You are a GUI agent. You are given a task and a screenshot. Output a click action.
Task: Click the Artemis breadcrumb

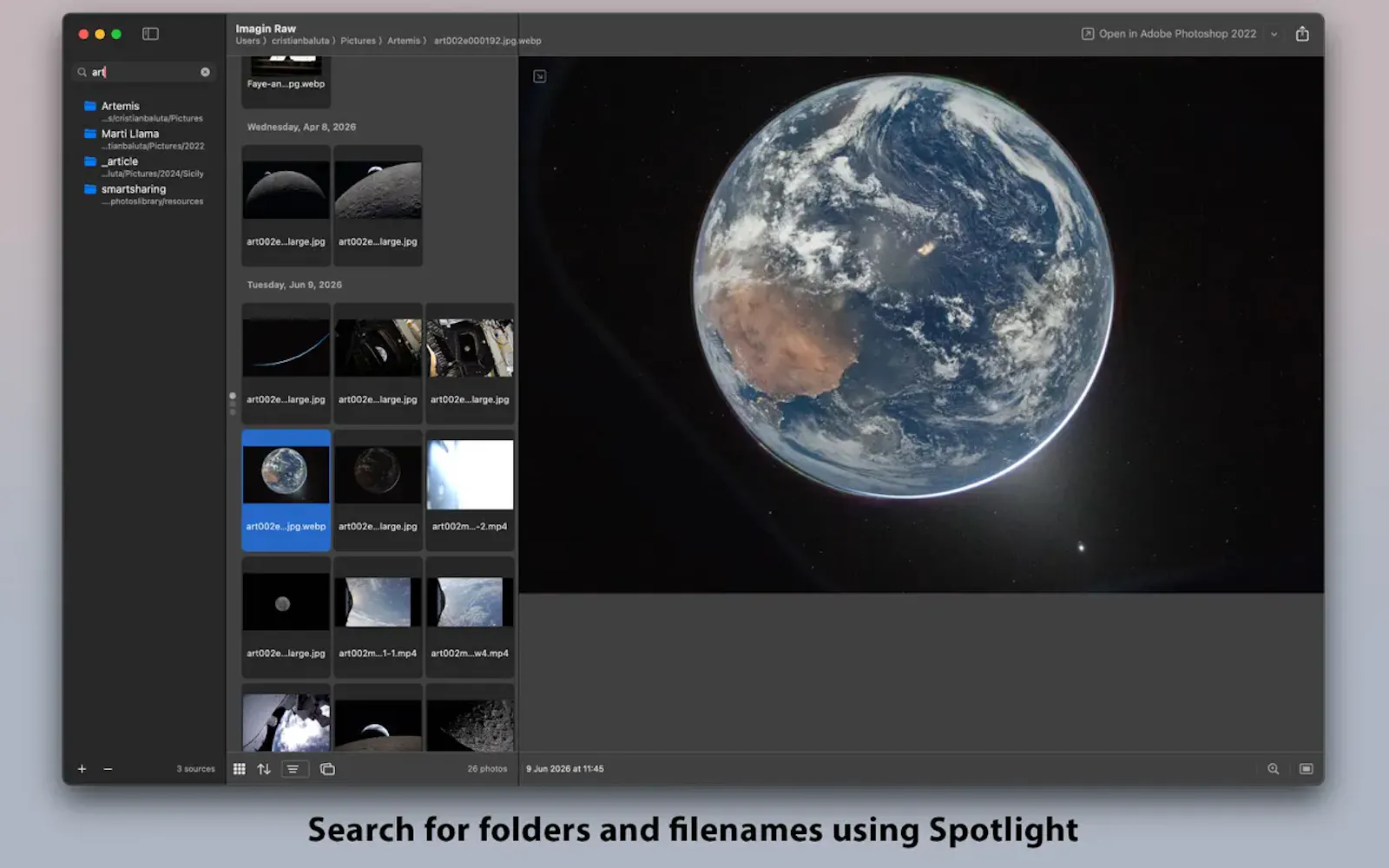[x=404, y=41]
